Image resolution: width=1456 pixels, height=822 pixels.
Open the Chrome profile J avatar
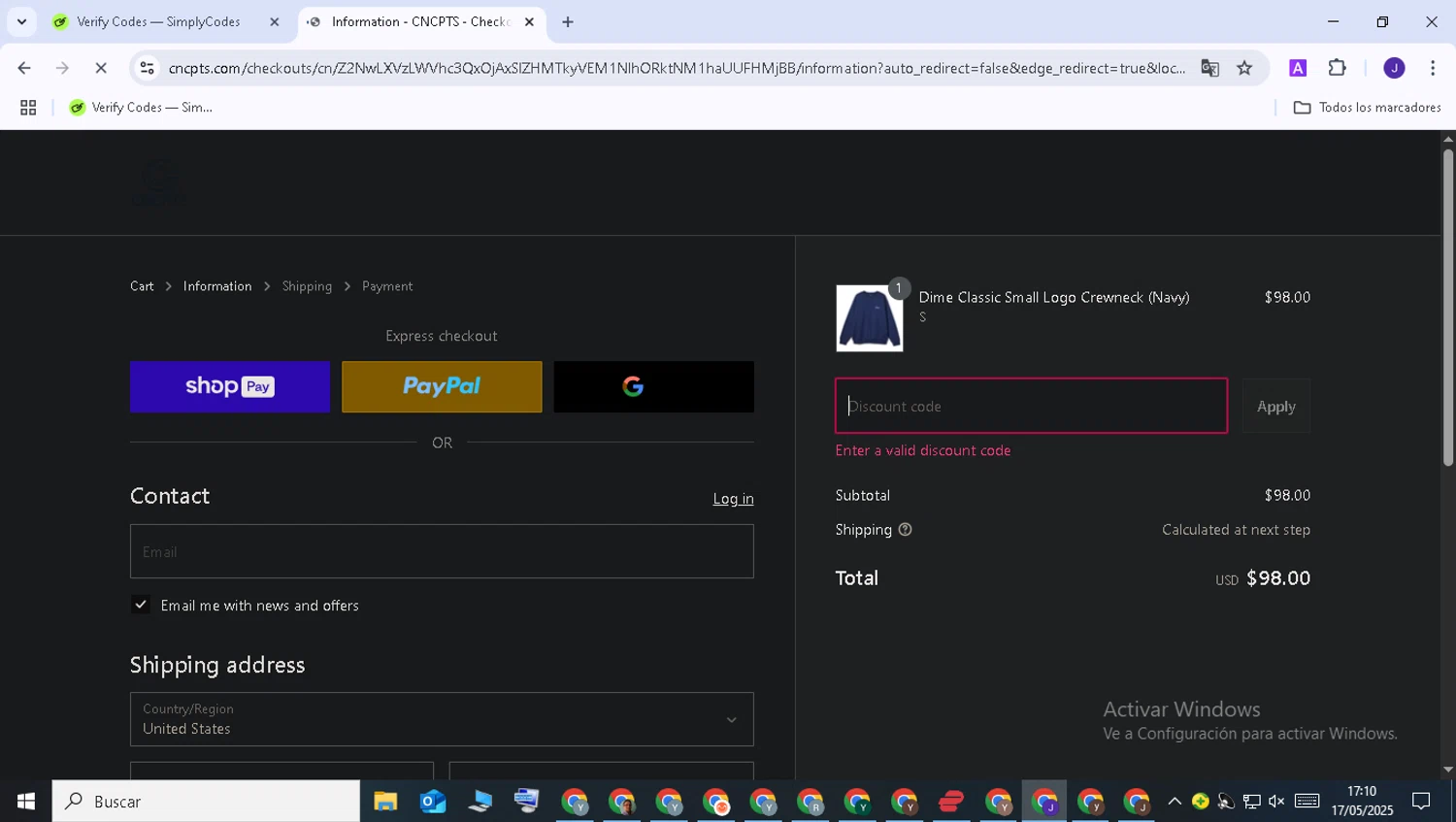tap(1394, 68)
